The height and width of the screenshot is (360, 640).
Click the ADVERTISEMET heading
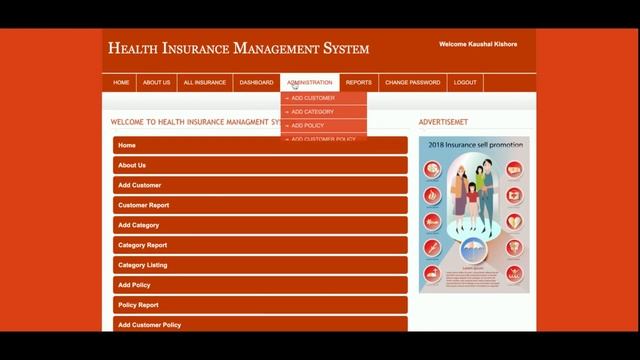[x=443, y=122]
